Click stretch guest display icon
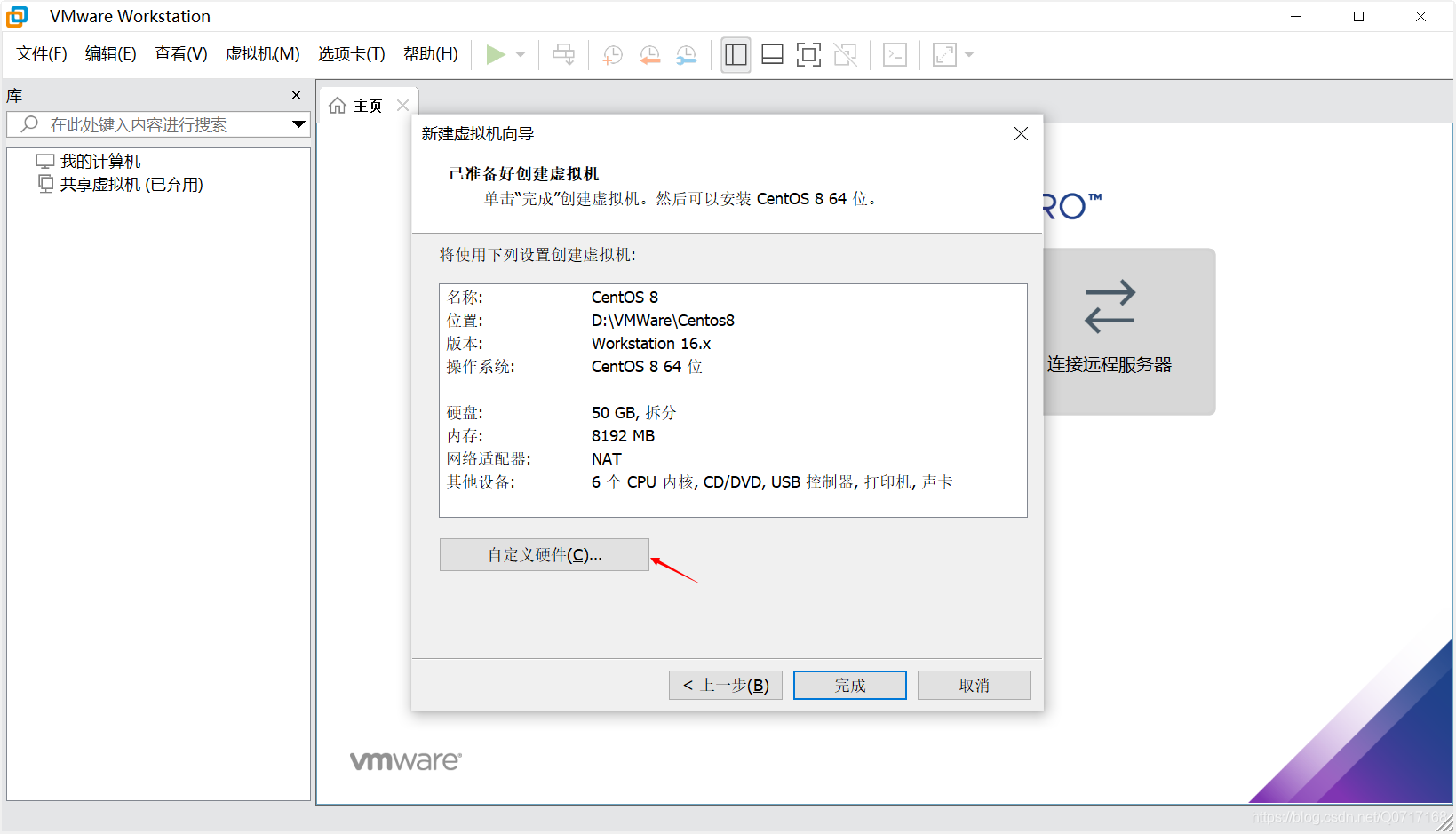Viewport: 1456px width, 834px height. [944, 54]
